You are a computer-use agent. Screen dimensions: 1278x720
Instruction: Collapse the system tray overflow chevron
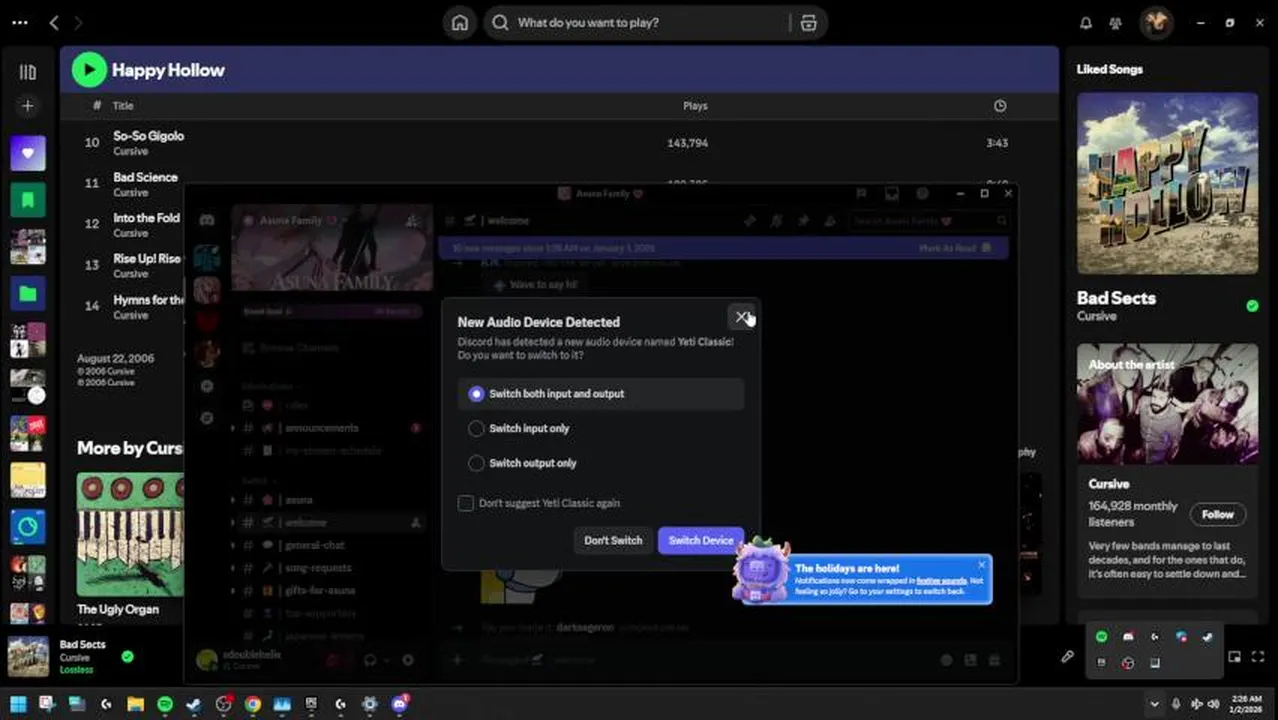(1154, 705)
